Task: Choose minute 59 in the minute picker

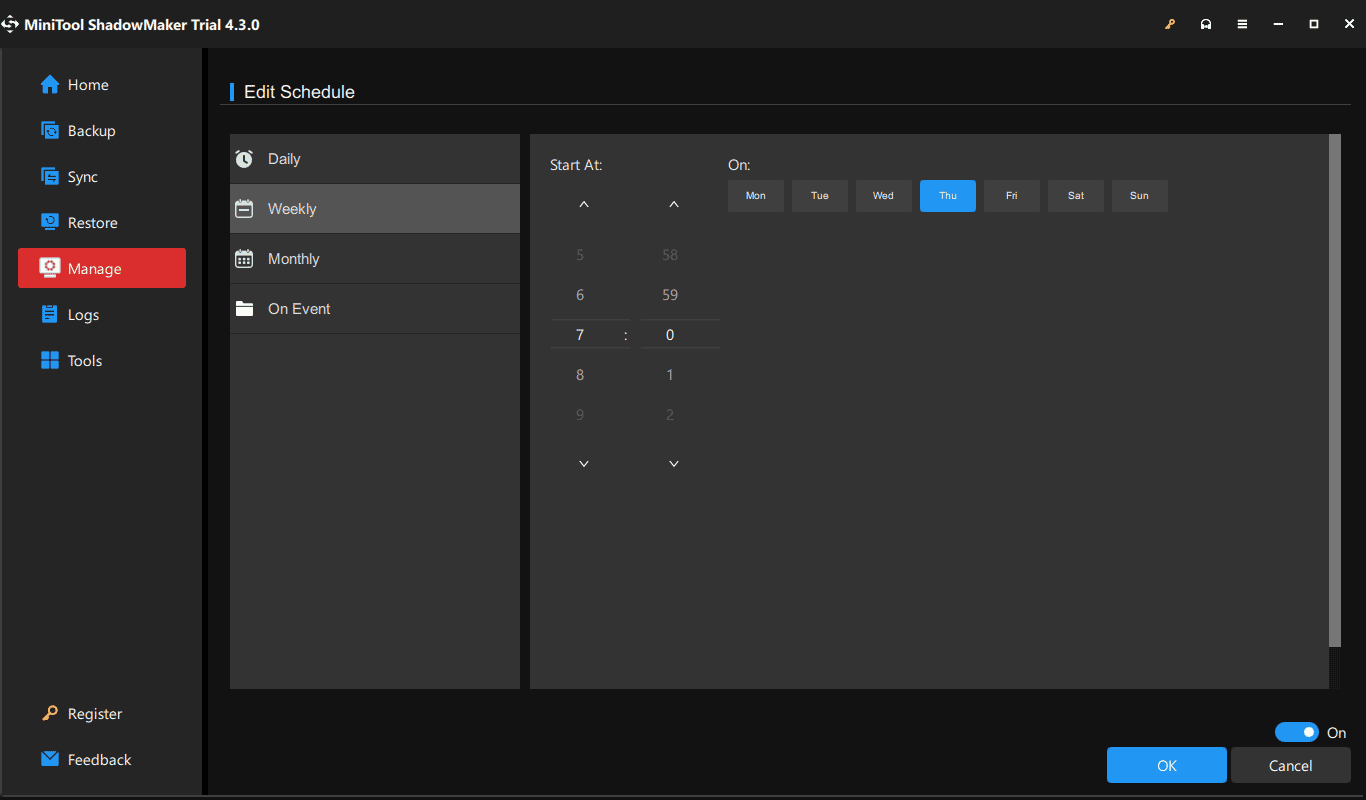Action: coord(670,295)
